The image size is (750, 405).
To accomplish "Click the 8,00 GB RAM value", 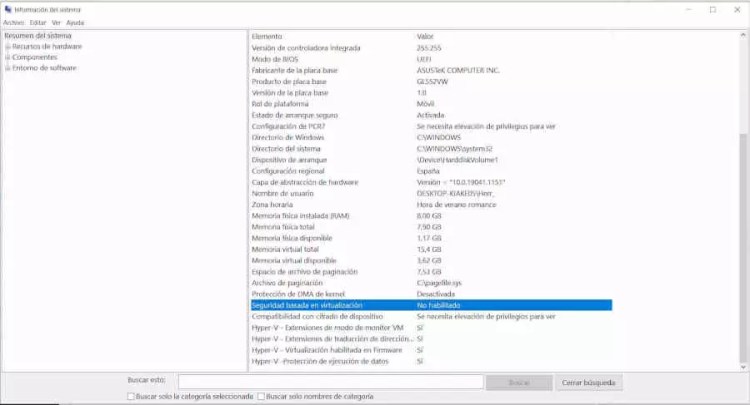I will click(x=429, y=216).
